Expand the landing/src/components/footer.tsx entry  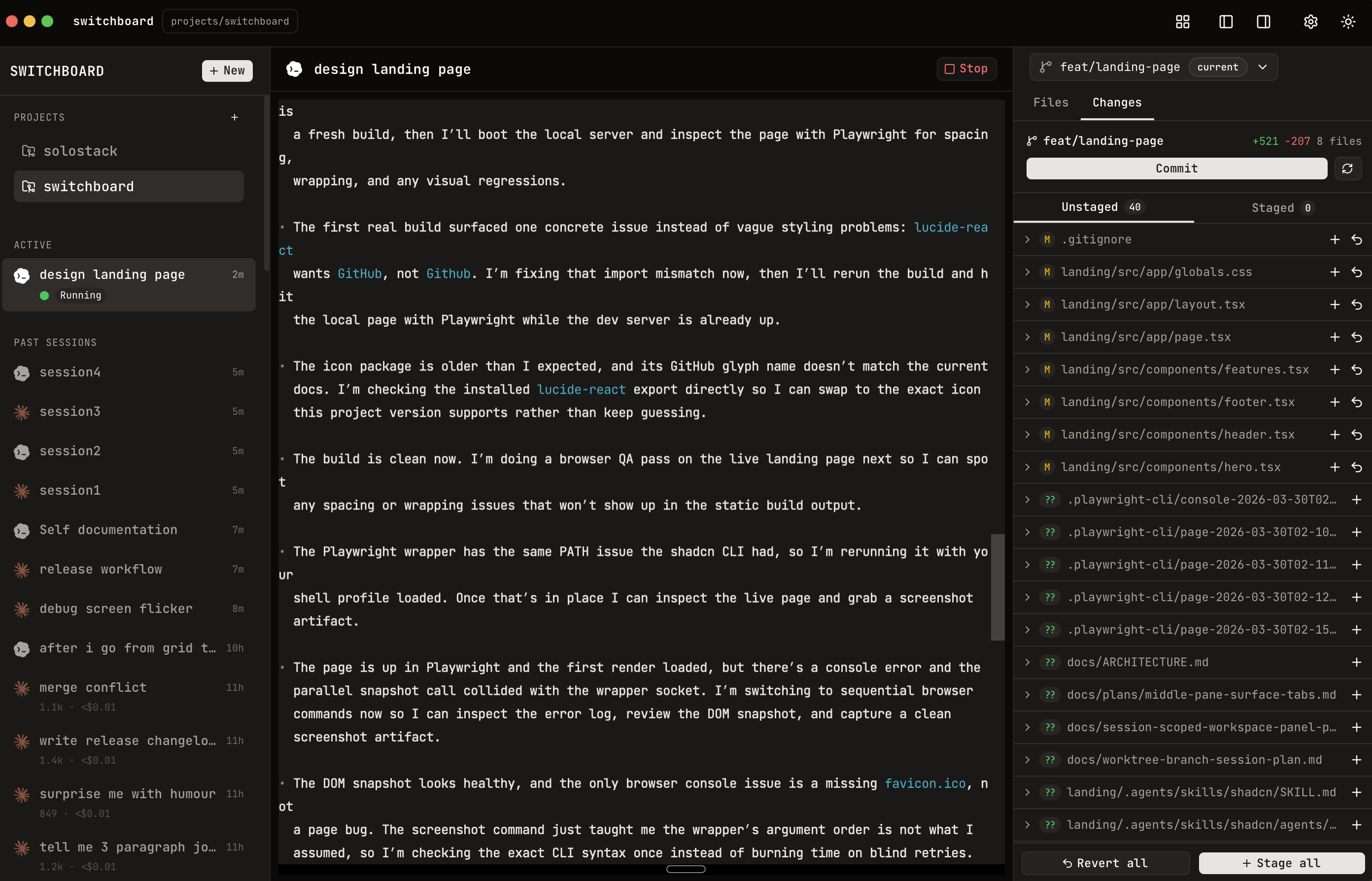[x=1028, y=402]
